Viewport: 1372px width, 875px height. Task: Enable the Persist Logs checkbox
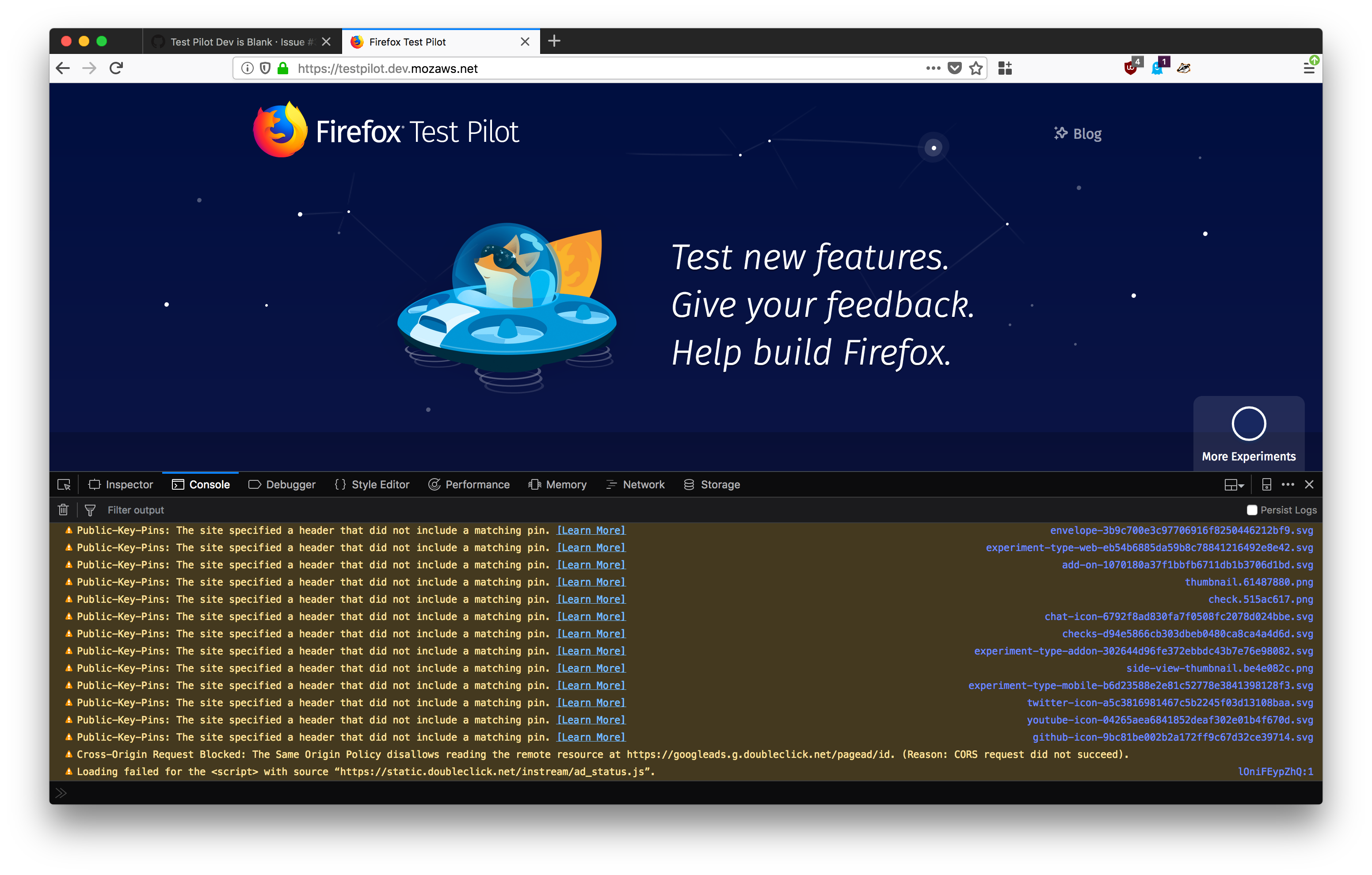1252,510
